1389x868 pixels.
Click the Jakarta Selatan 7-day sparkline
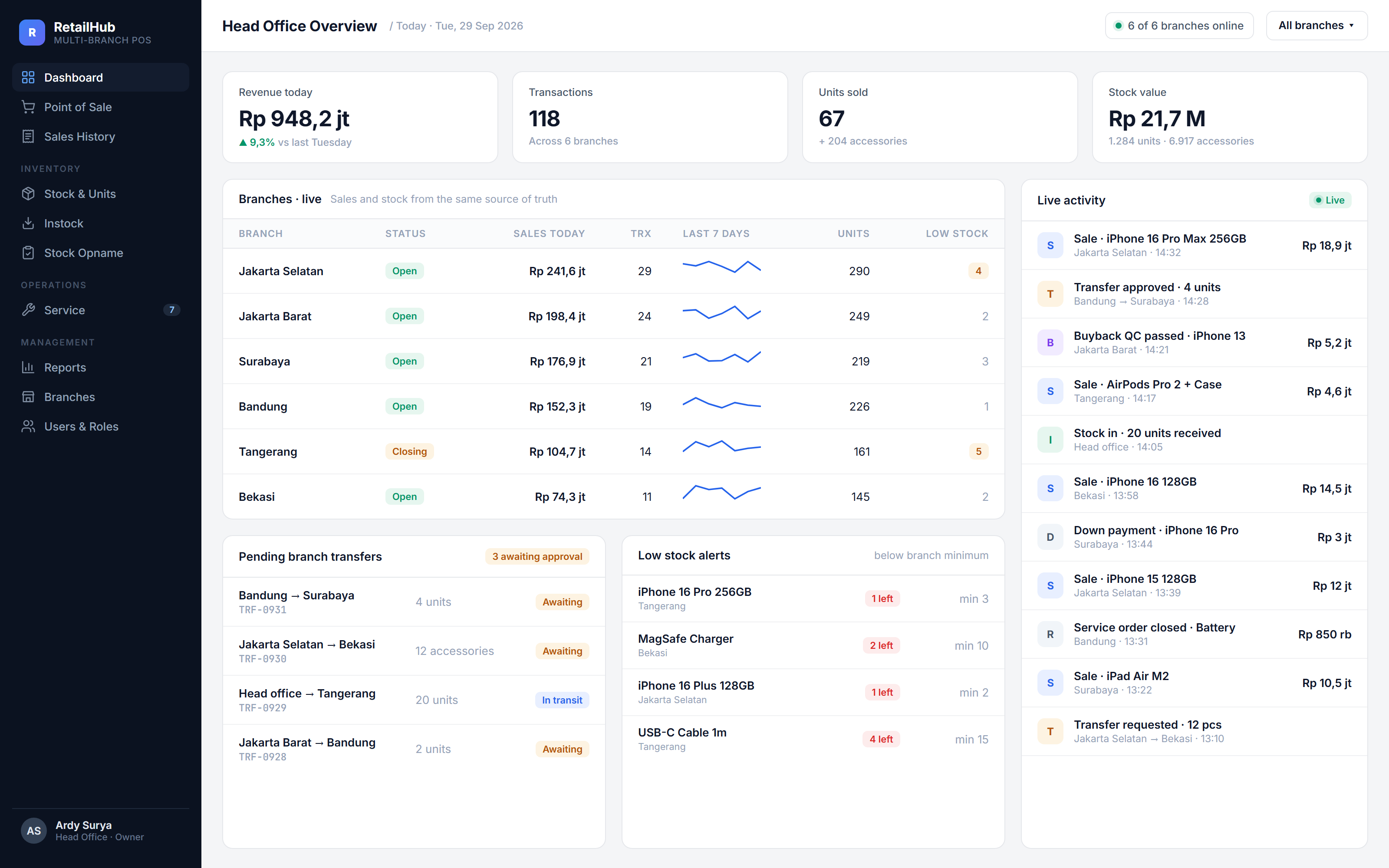721,267
